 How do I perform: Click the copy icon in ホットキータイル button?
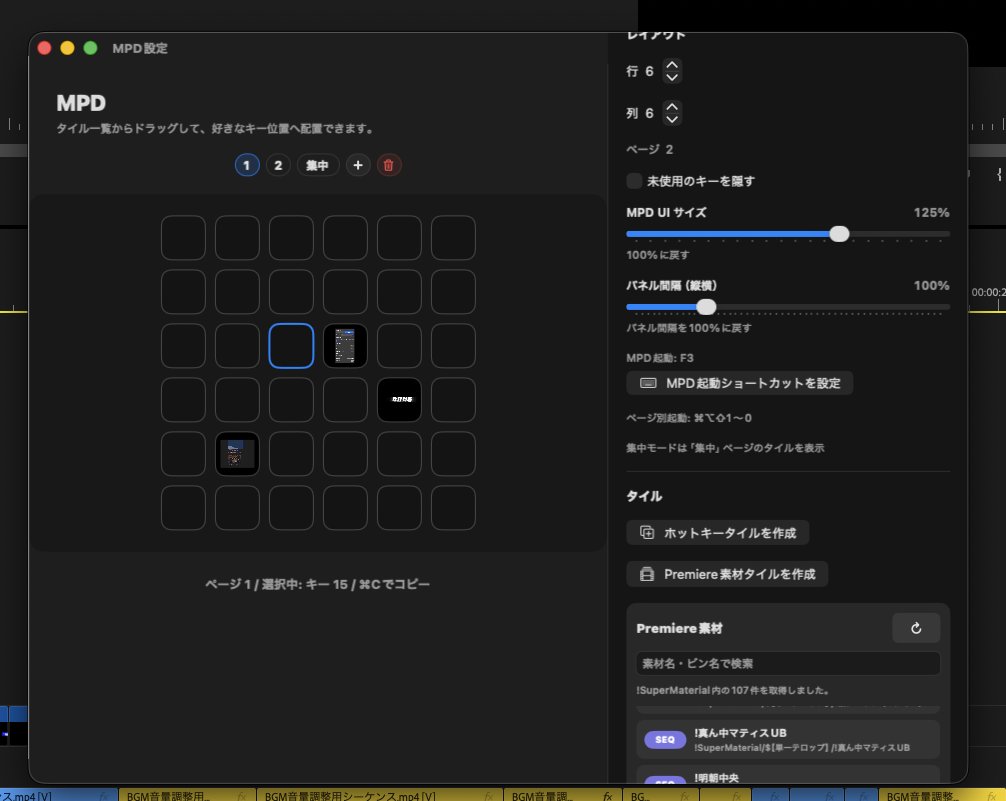pyautogui.click(x=647, y=533)
